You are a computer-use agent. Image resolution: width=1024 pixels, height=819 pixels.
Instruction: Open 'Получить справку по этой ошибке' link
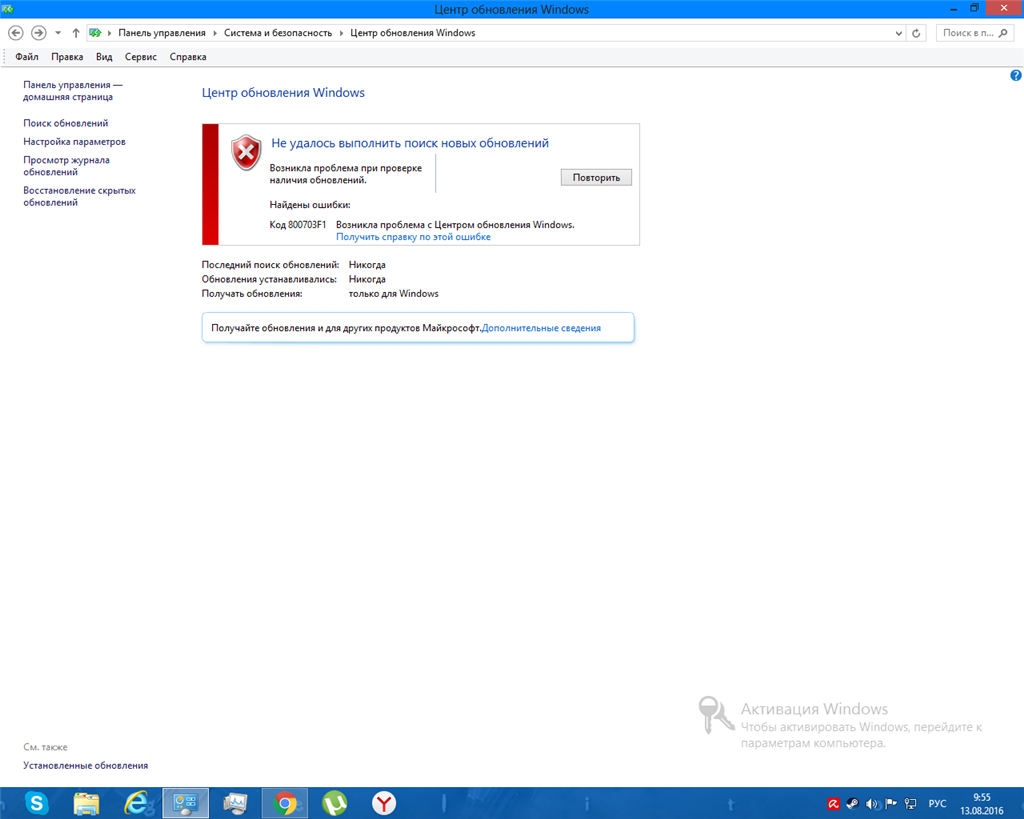point(413,236)
